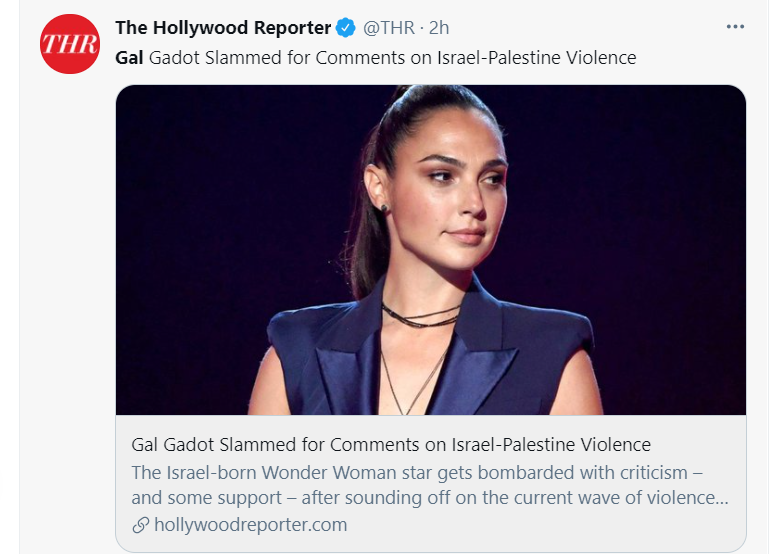The image size is (776, 554).
Task: Click the navy blazer in the article photo
Action: [x=431, y=356]
